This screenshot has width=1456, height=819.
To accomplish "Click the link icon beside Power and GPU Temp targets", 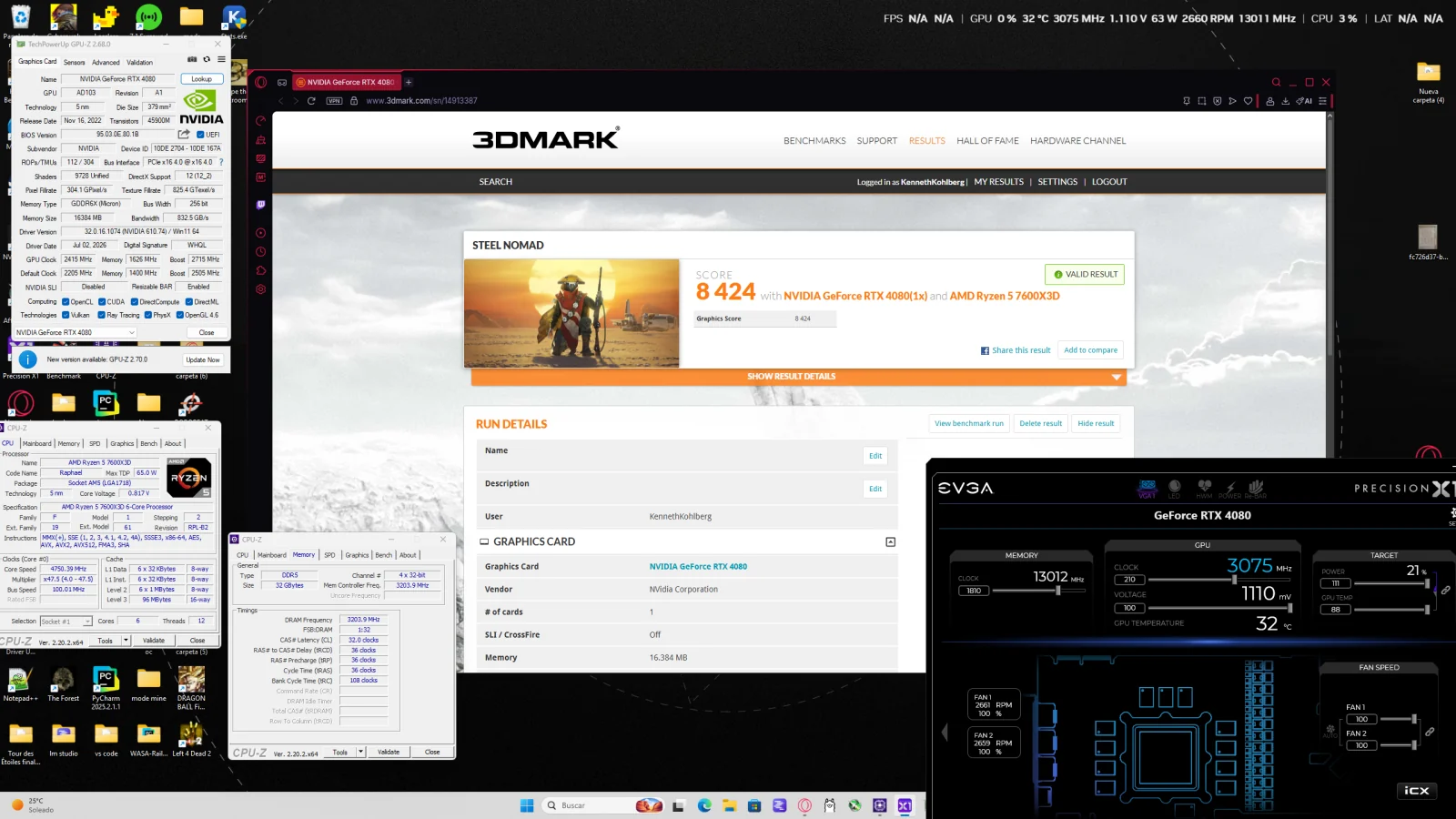I will 1445,591.
